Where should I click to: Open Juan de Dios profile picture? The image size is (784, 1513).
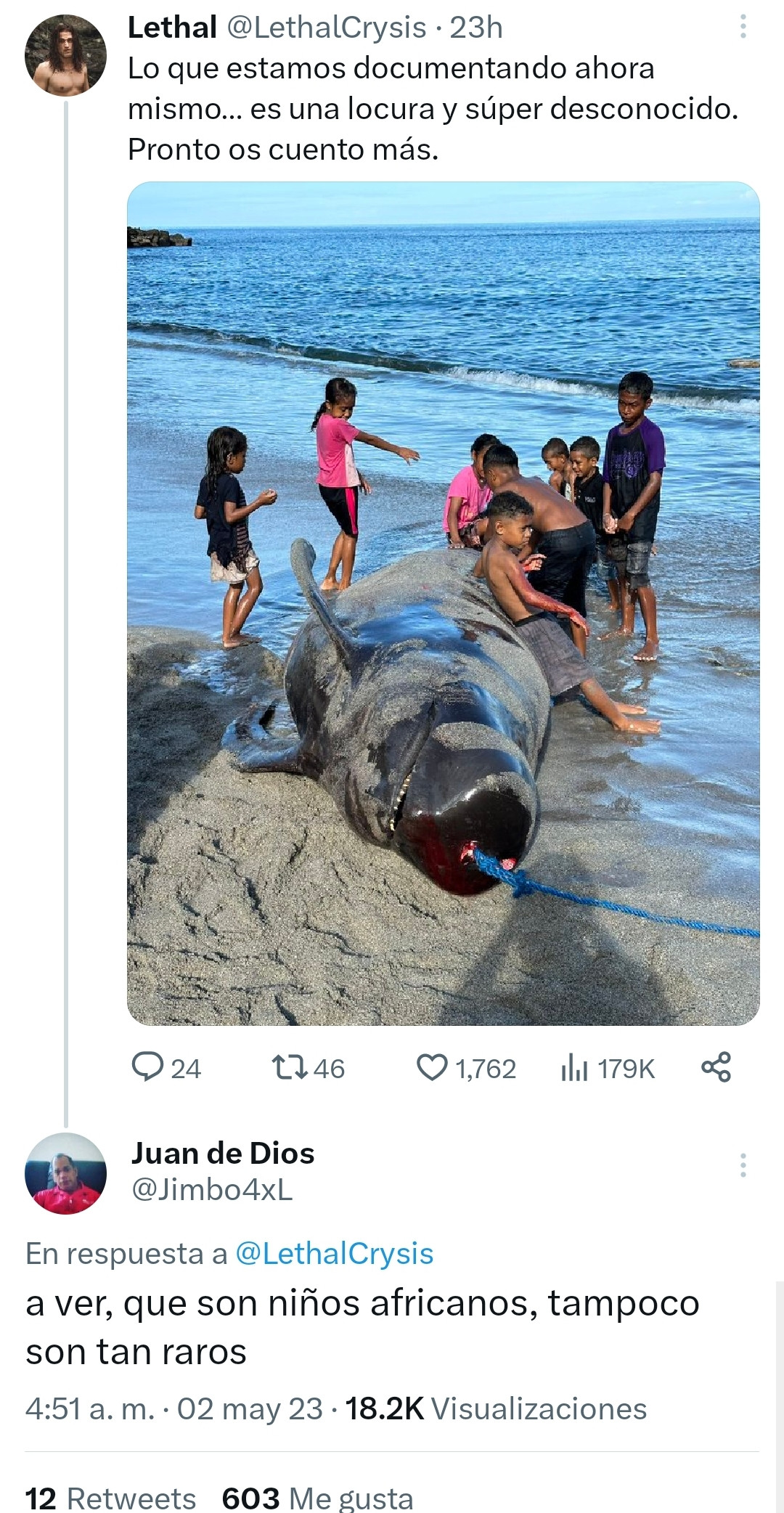[x=65, y=1173]
